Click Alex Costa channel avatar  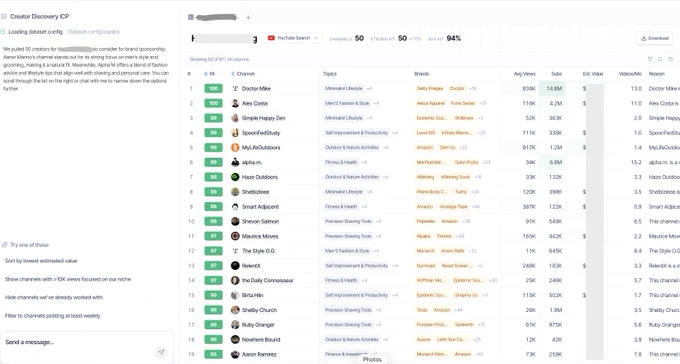(x=235, y=103)
